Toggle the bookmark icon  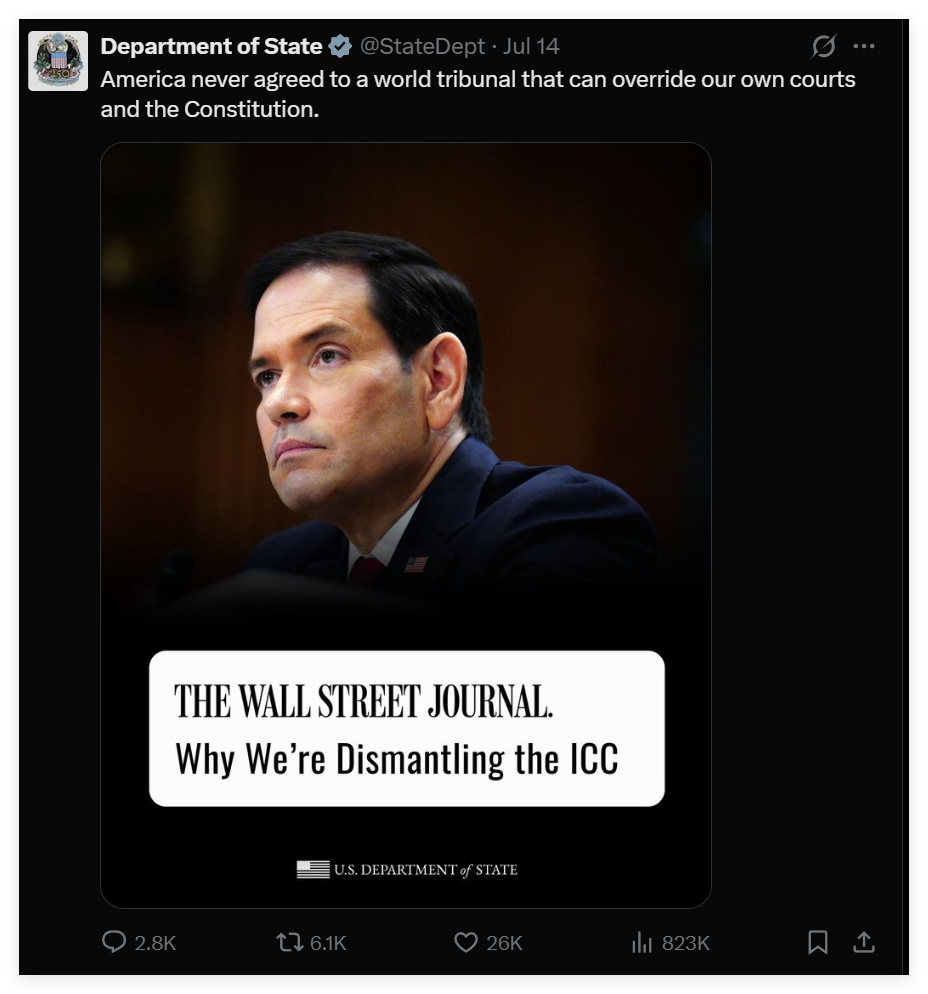coord(818,942)
